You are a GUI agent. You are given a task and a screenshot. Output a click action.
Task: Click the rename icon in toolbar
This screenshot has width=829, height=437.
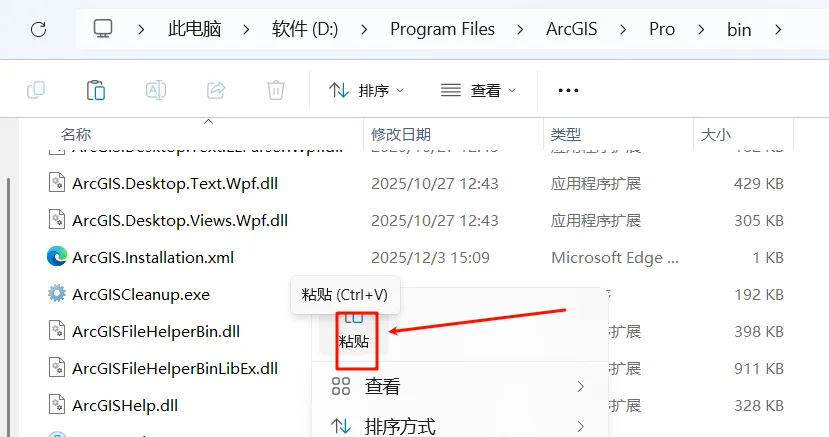click(156, 90)
